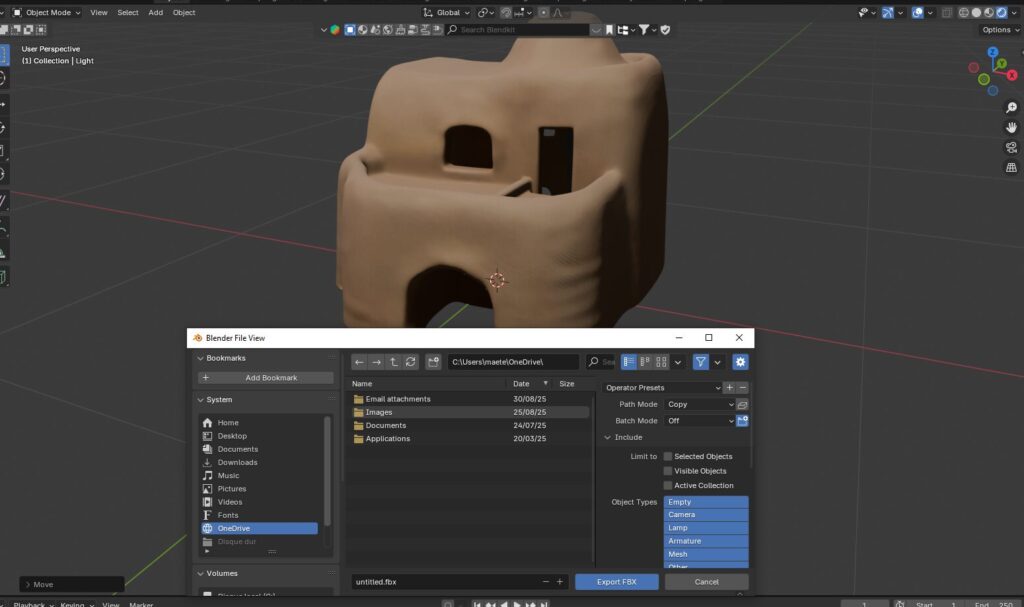Go up to parent directory
Screen dimensions: 1024x607
click(x=393, y=362)
